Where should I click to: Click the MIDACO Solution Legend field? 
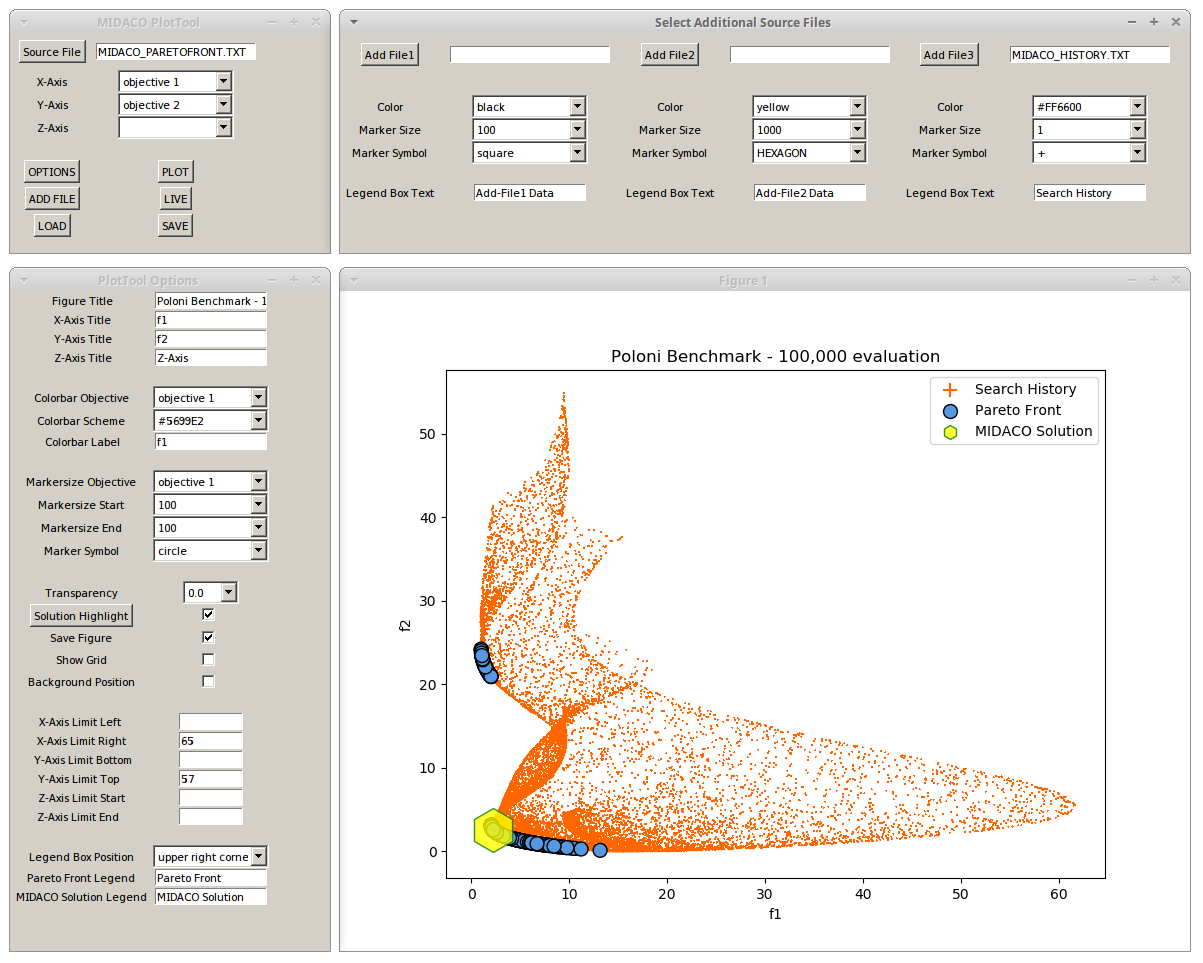pyautogui.click(x=211, y=897)
